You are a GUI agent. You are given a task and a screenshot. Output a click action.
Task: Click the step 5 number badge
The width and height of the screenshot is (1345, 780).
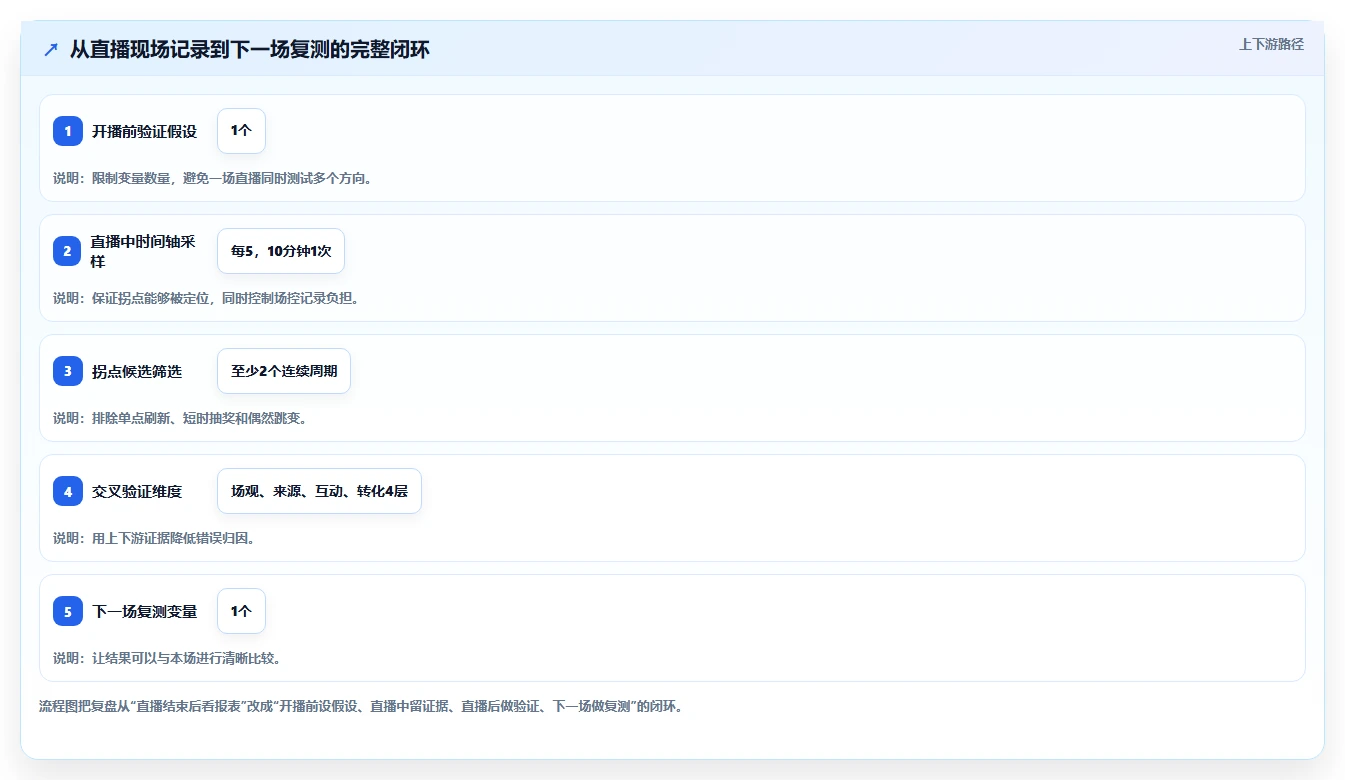[x=68, y=611]
